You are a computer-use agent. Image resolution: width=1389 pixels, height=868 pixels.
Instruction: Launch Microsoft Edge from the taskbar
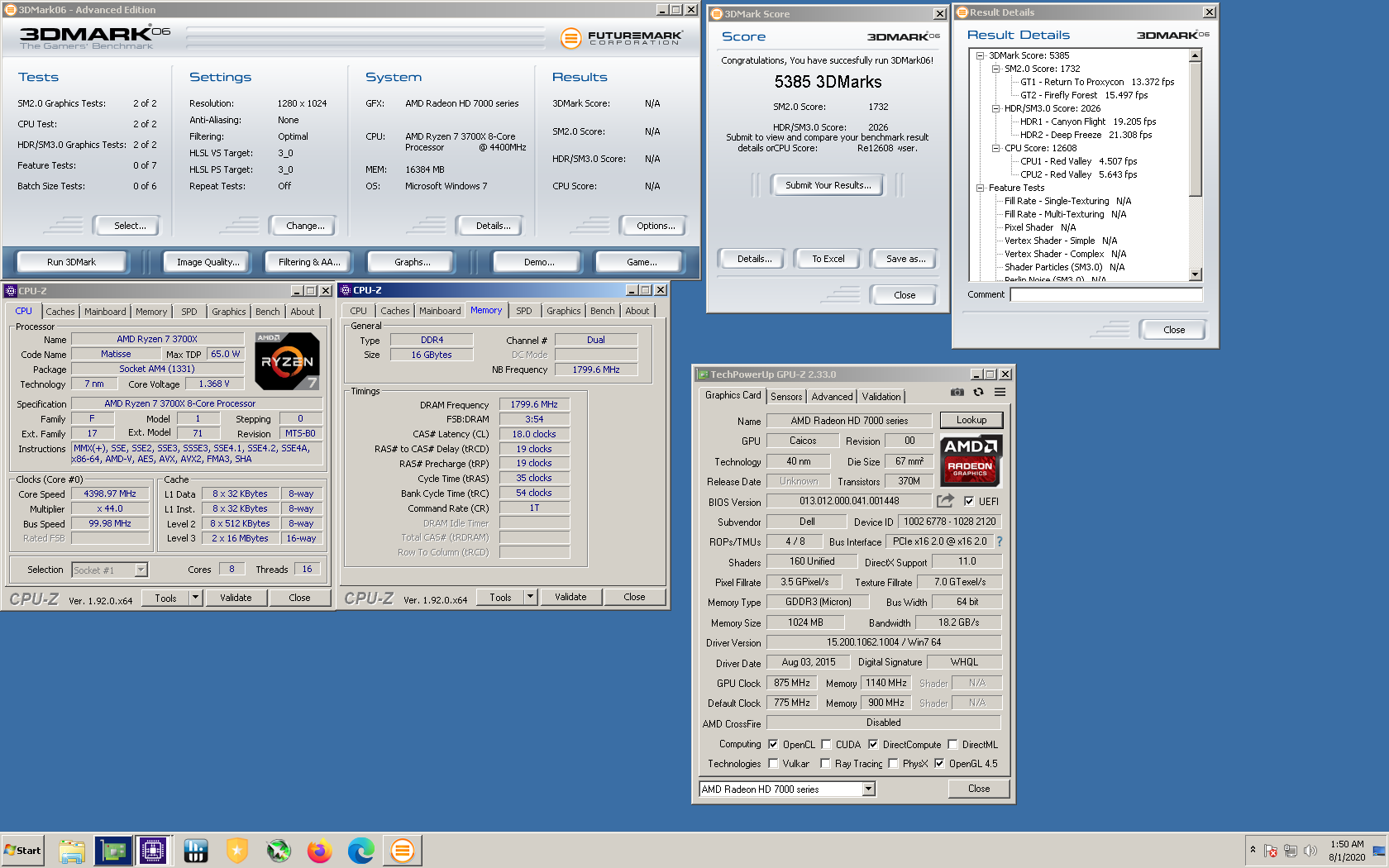[x=360, y=851]
